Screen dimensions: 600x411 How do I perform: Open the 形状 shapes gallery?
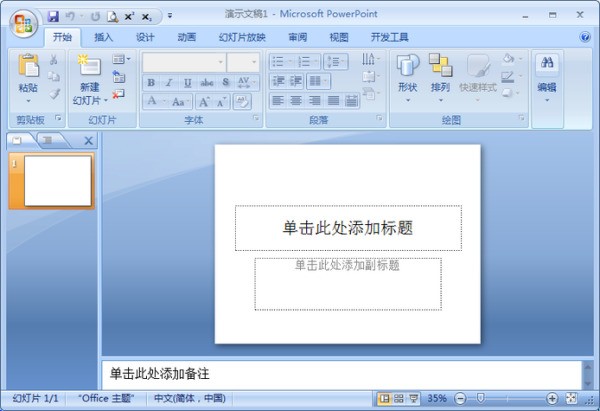pos(408,78)
